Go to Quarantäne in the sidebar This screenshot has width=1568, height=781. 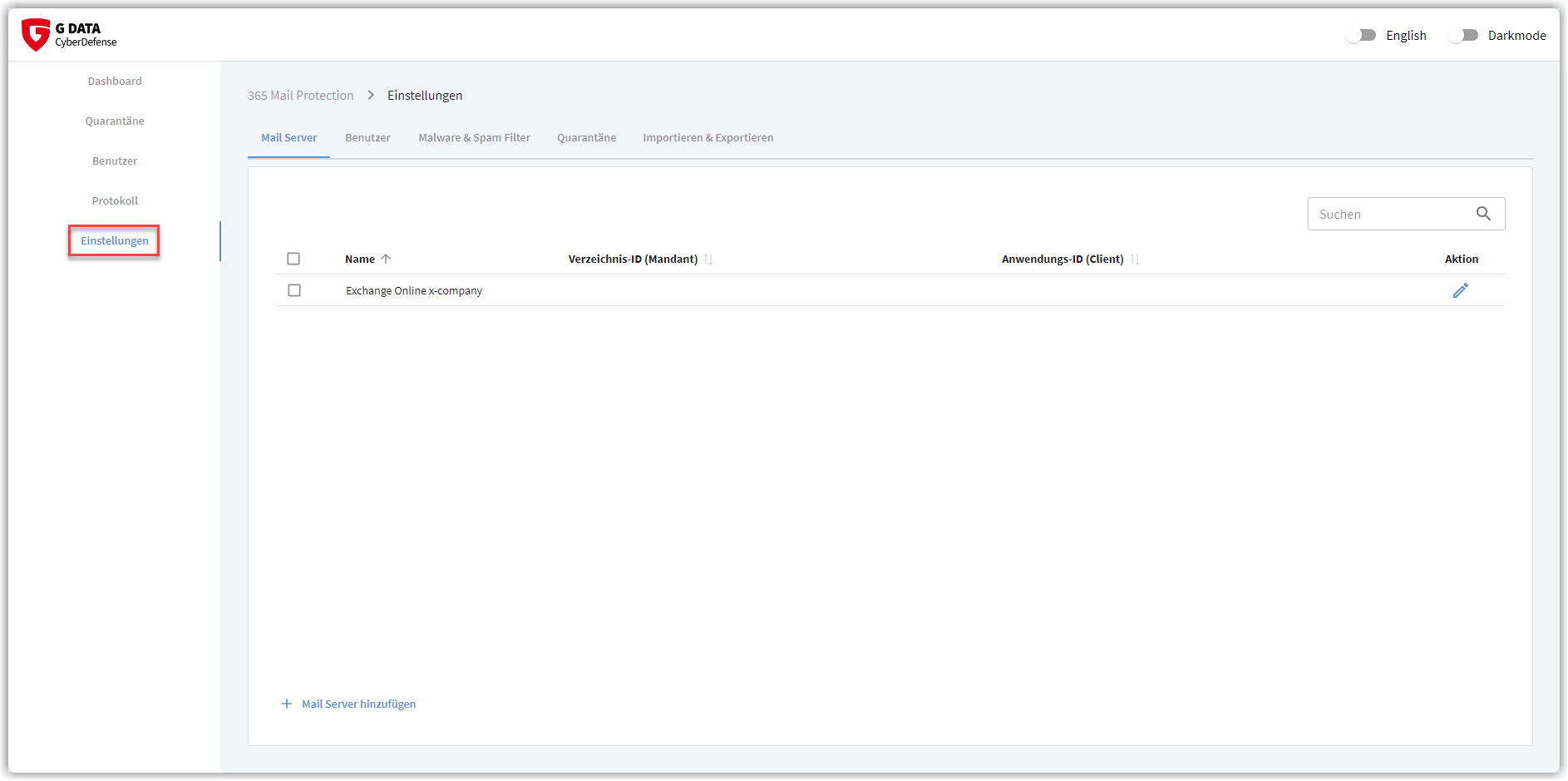coord(115,121)
